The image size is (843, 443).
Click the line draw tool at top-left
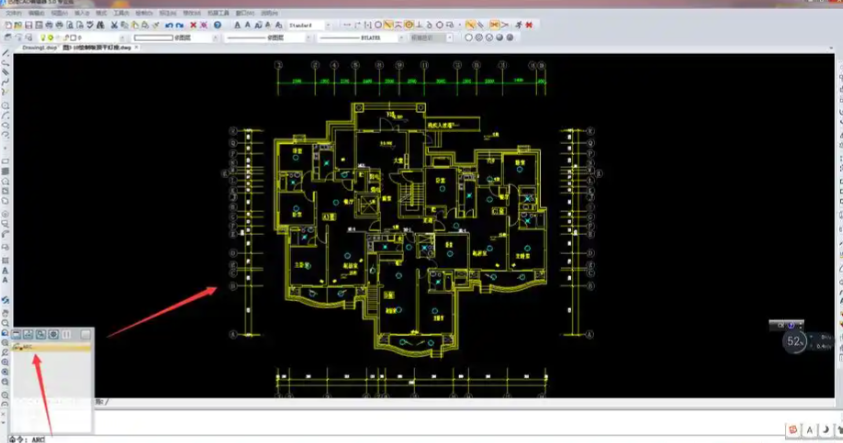point(5,53)
